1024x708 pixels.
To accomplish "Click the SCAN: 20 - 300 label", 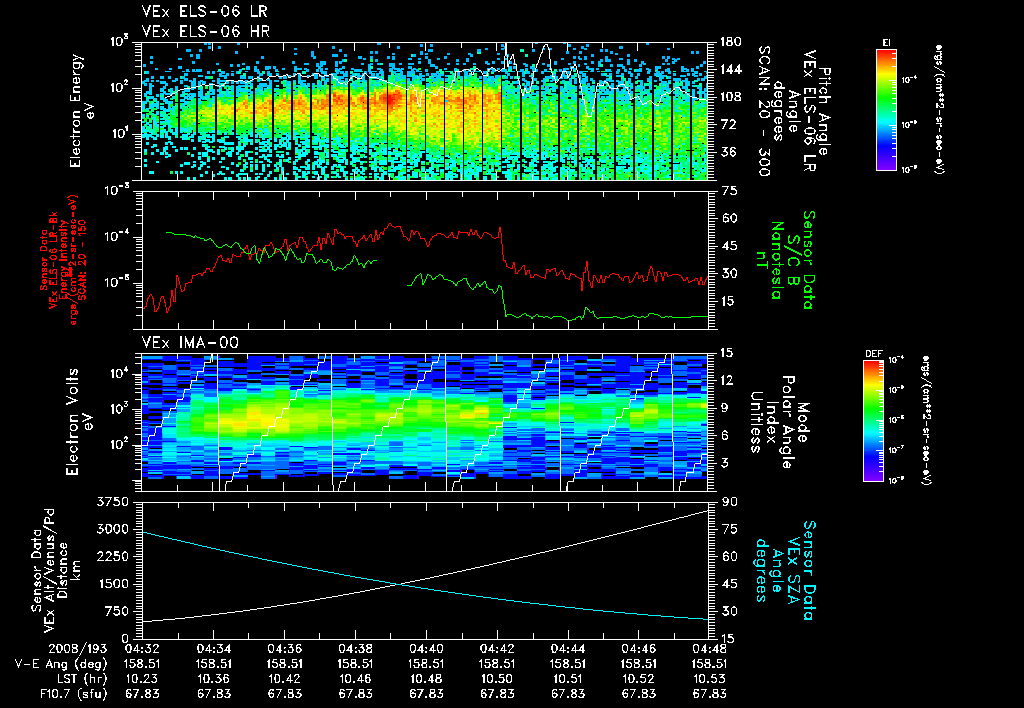I will (x=763, y=111).
